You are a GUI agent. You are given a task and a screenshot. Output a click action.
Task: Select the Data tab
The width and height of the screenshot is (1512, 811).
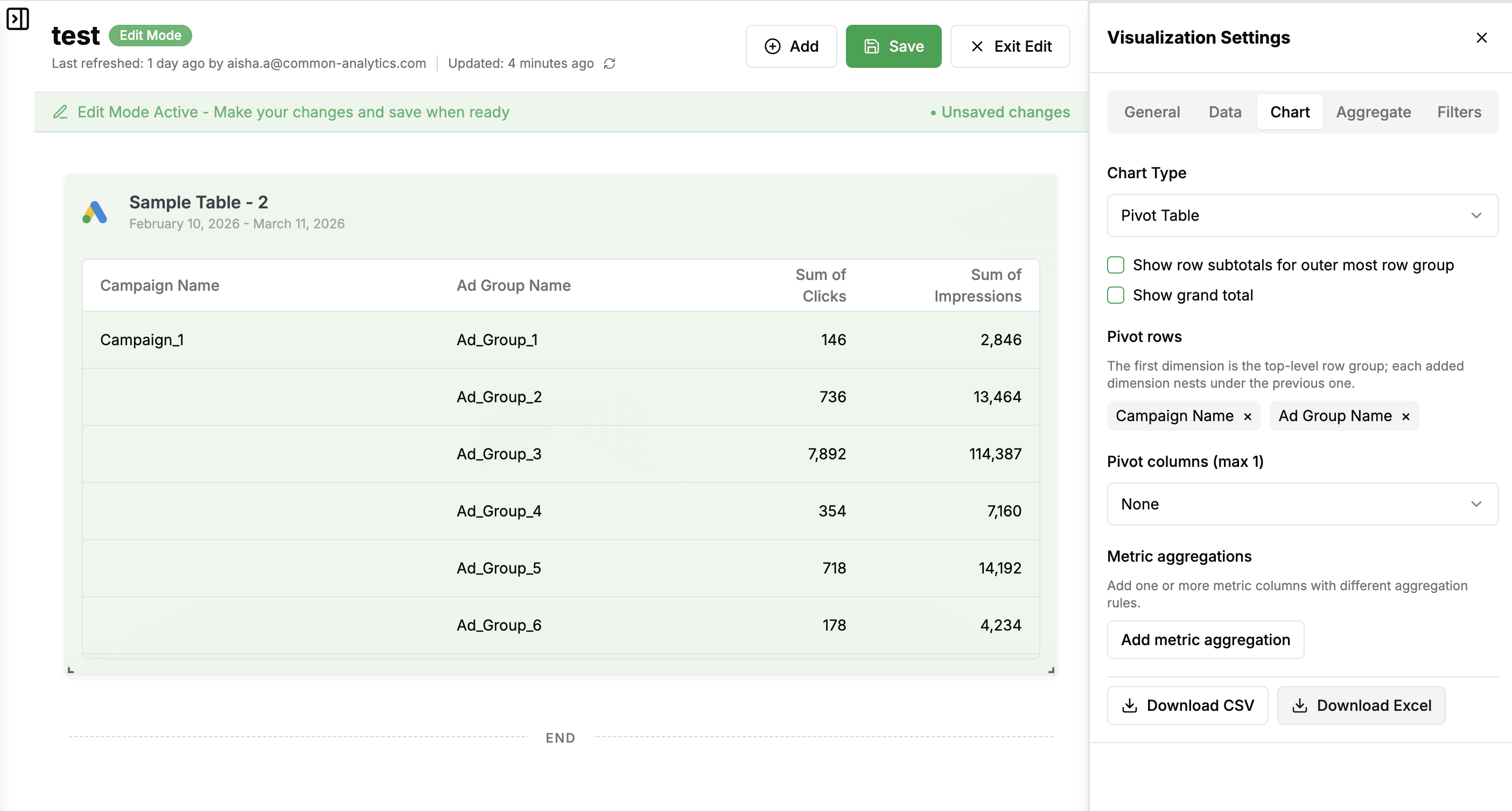(1224, 111)
